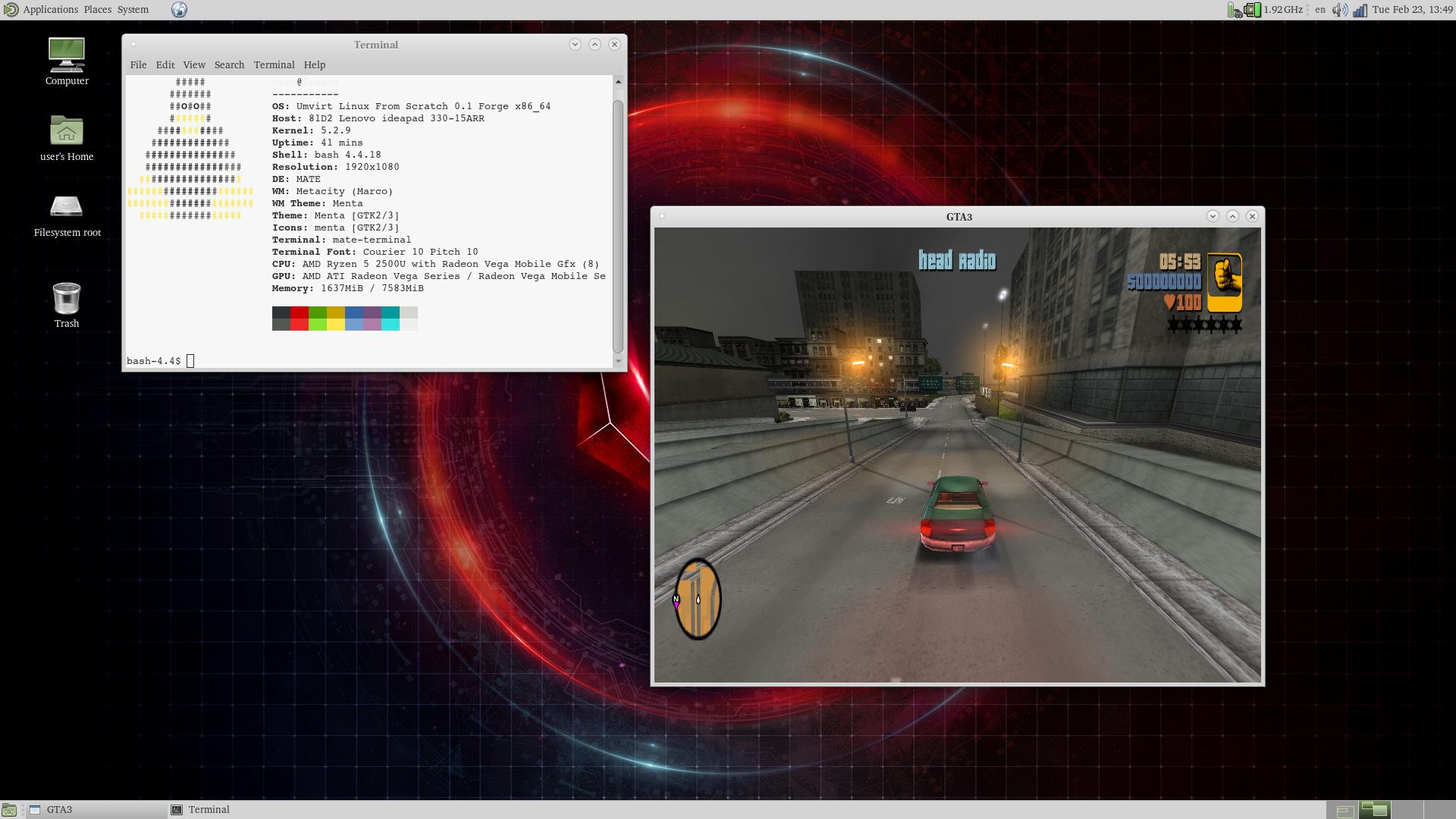Viewport: 1456px width, 819px height.
Task: Open the Applications menu
Action: pos(50,10)
